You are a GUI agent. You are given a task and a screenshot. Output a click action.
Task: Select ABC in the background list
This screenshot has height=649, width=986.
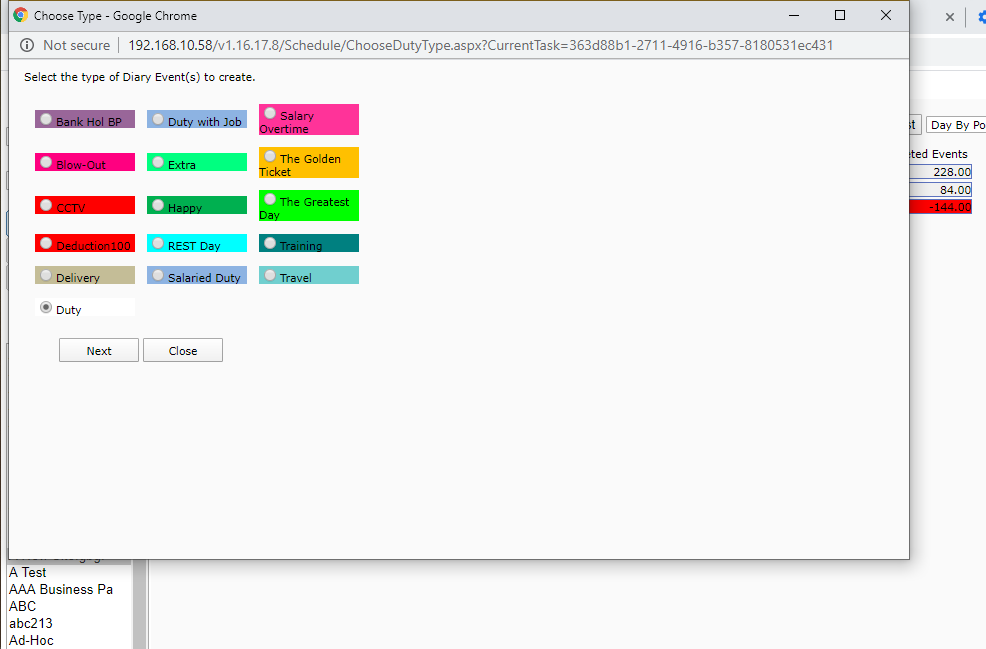[x=22, y=606]
